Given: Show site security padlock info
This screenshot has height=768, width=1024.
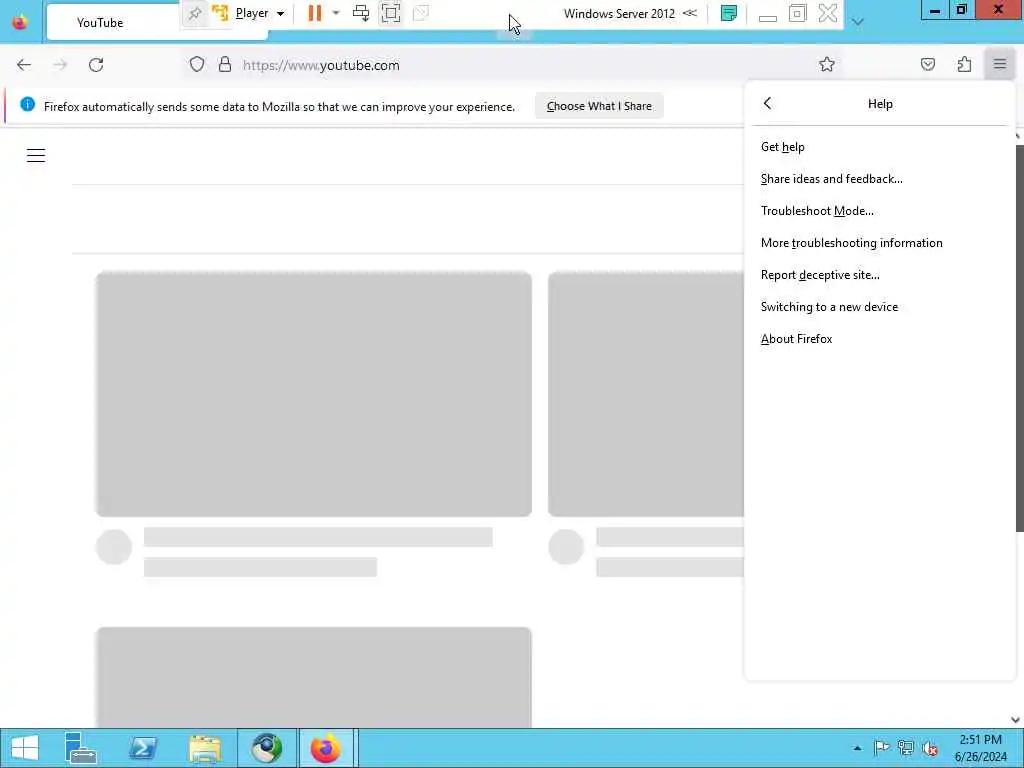Looking at the screenshot, I should tap(225, 65).
